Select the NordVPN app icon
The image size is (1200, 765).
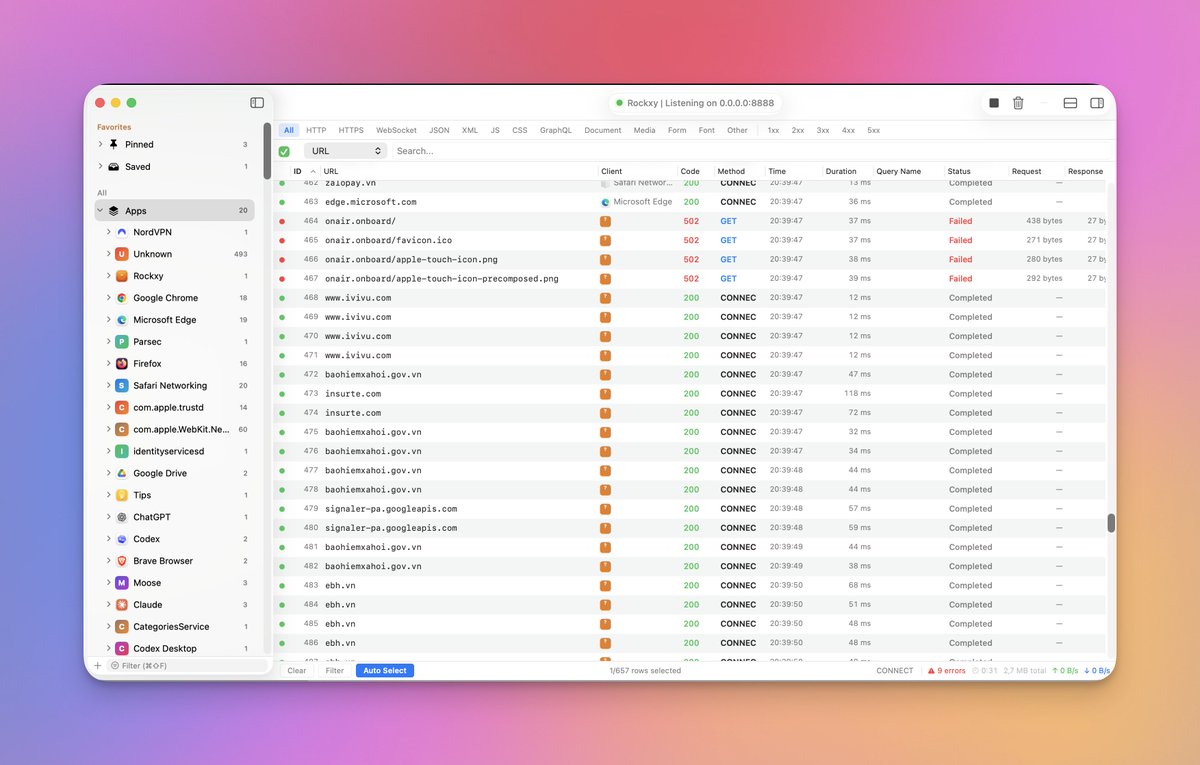pos(122,232)
